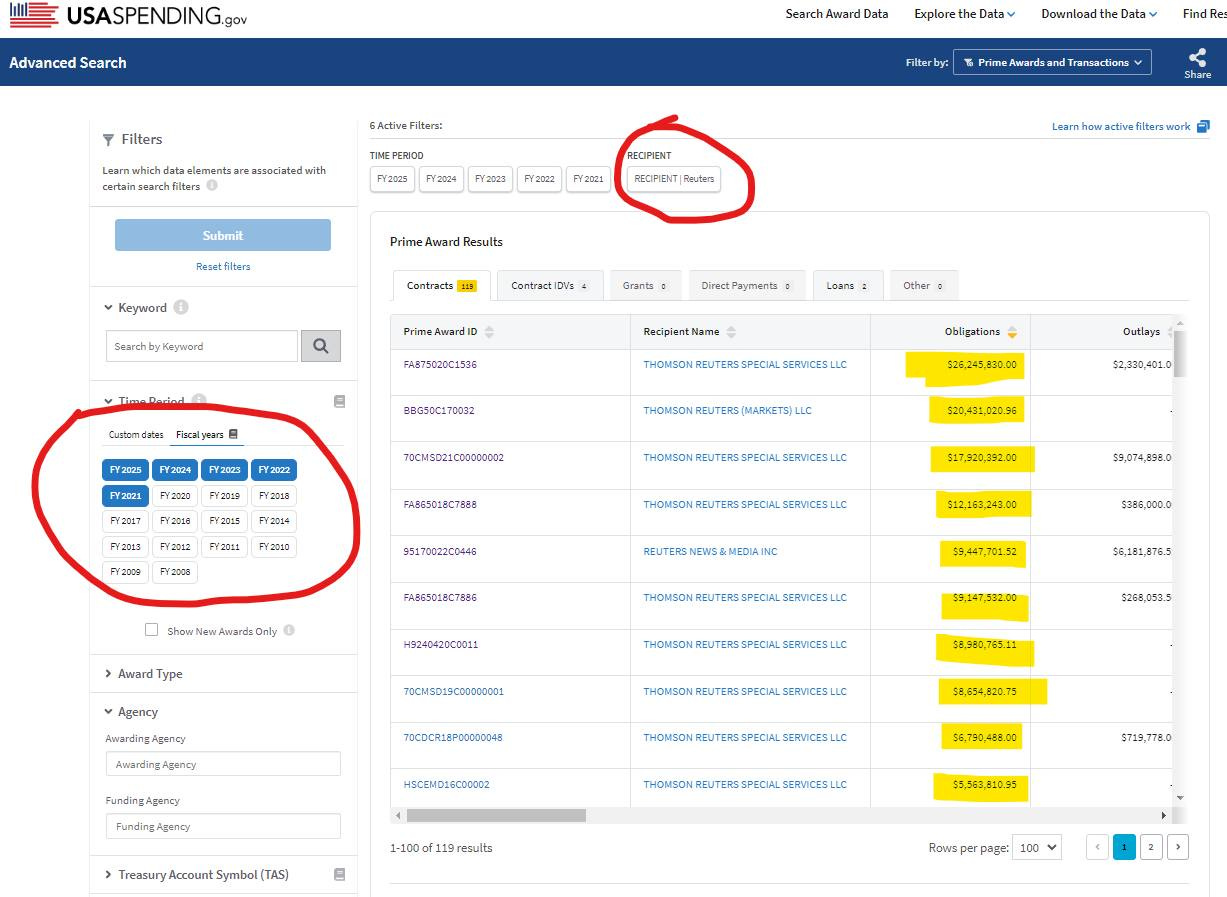Click the Awarding Agency input field
The height and width of the screenshot is (897, 1227).
pos(223,764)
